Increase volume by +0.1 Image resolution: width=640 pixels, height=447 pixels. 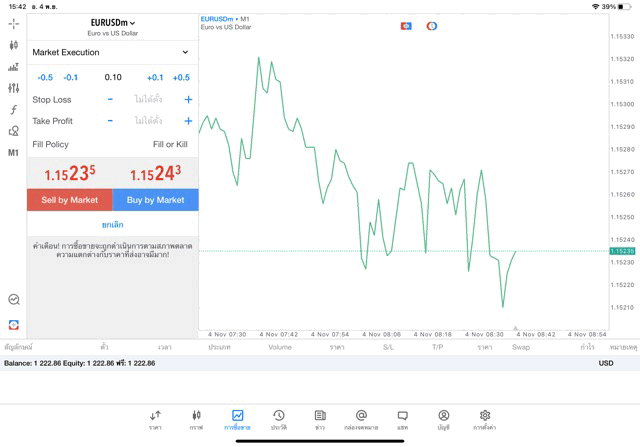155,77
